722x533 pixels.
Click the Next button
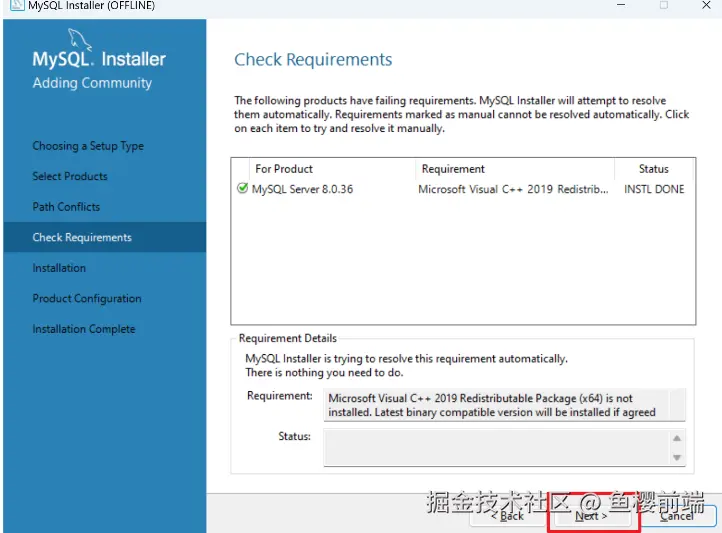pyautogui.click(x=592, y=516)
